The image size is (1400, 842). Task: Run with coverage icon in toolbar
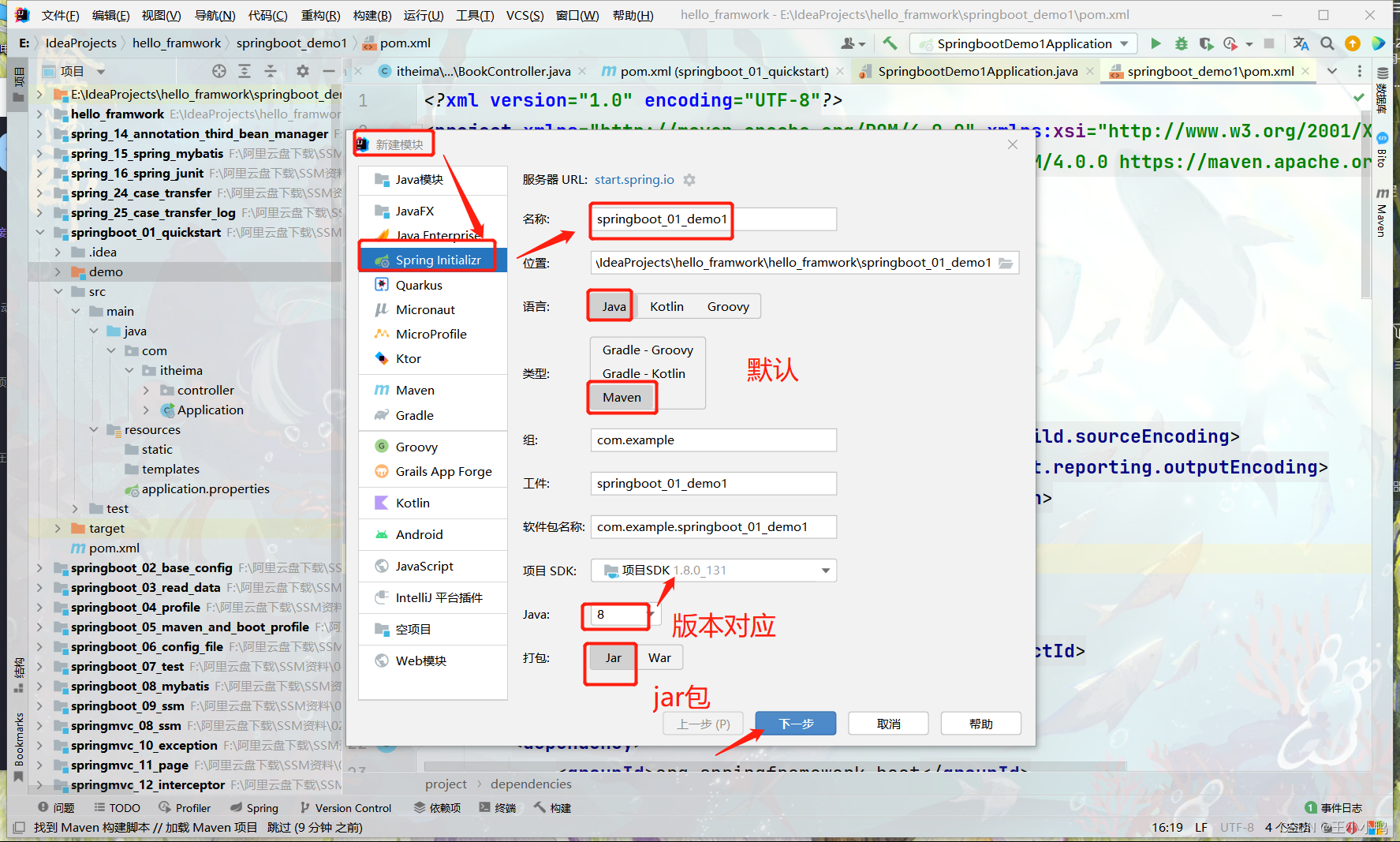pos(1206,43)
